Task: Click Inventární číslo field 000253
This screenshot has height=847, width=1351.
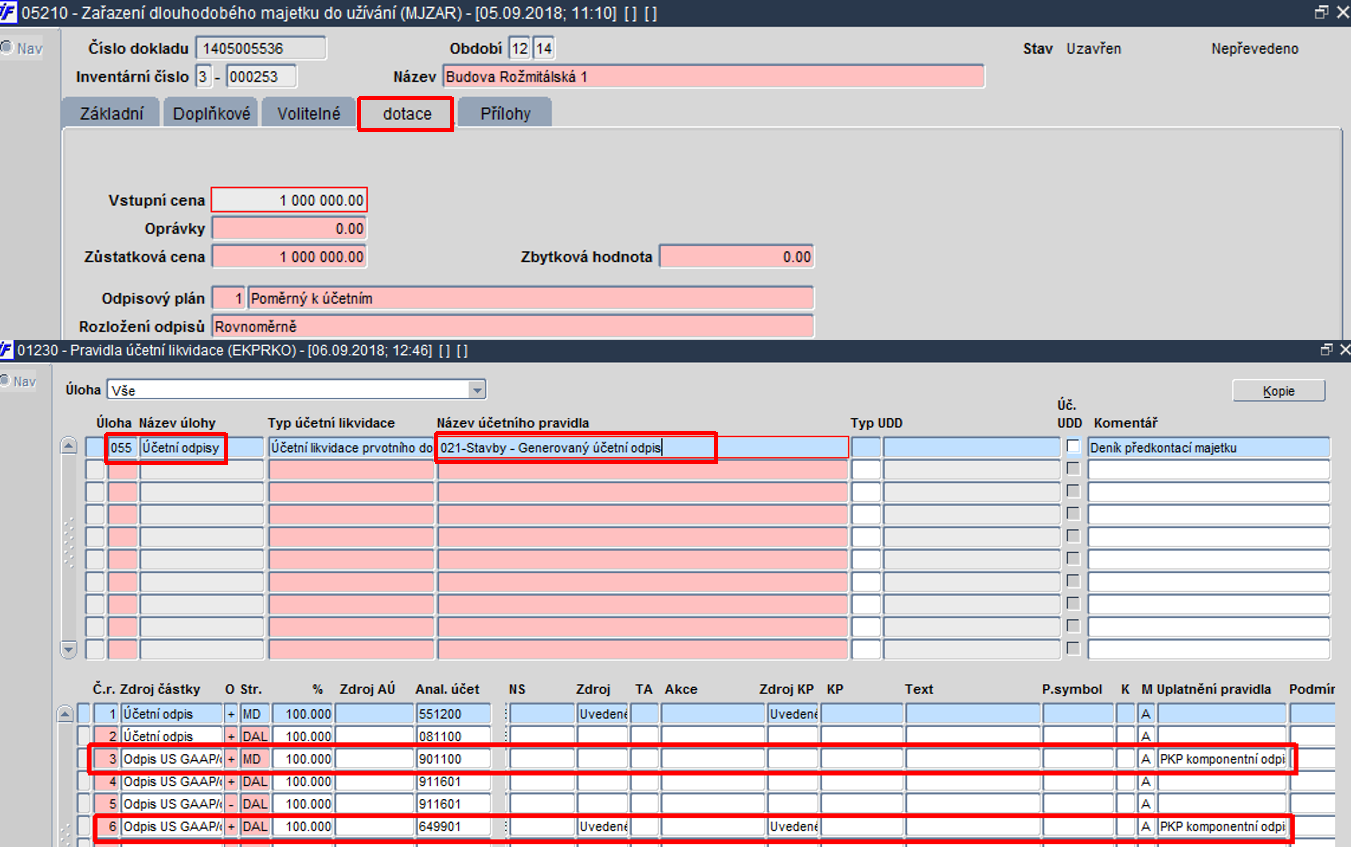Action: pyautogui.click(x=260, y=76)
